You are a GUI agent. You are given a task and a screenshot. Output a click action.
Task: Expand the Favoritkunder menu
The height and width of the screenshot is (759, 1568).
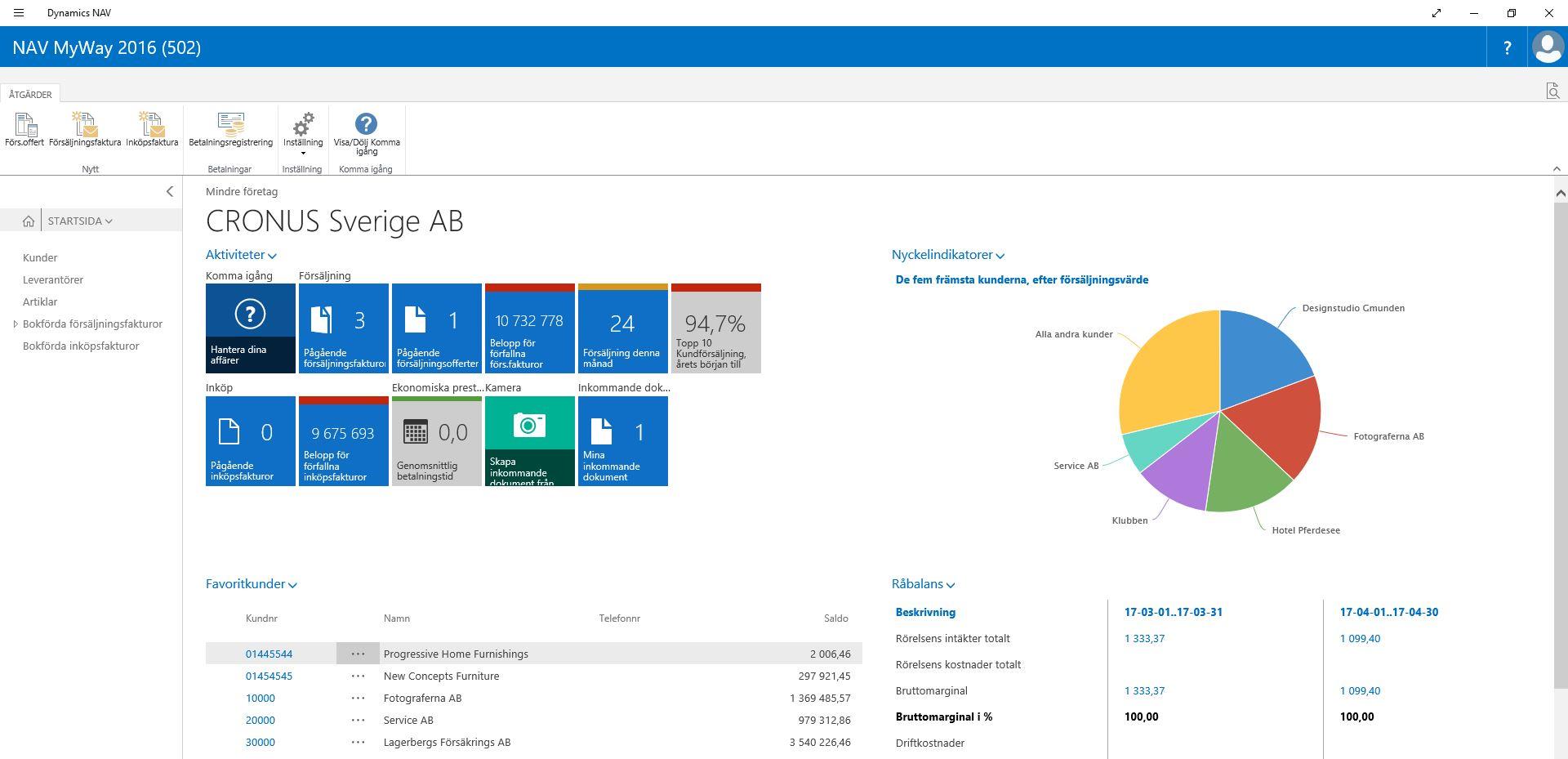pos(251,584)
